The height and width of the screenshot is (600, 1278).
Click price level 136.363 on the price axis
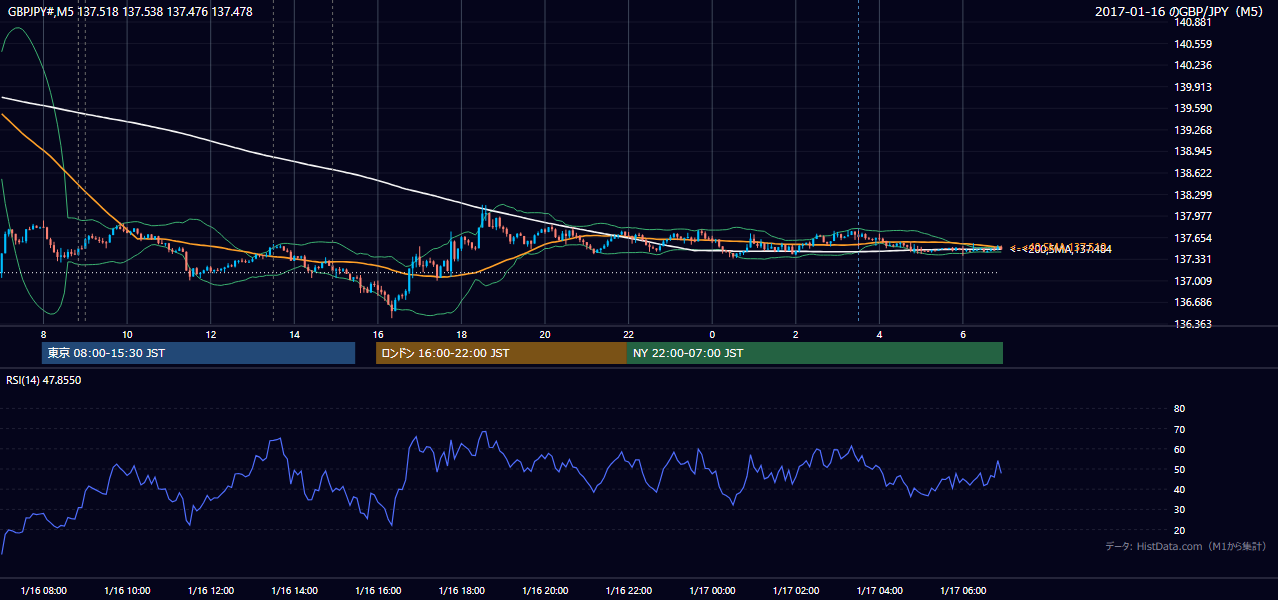1193,324
